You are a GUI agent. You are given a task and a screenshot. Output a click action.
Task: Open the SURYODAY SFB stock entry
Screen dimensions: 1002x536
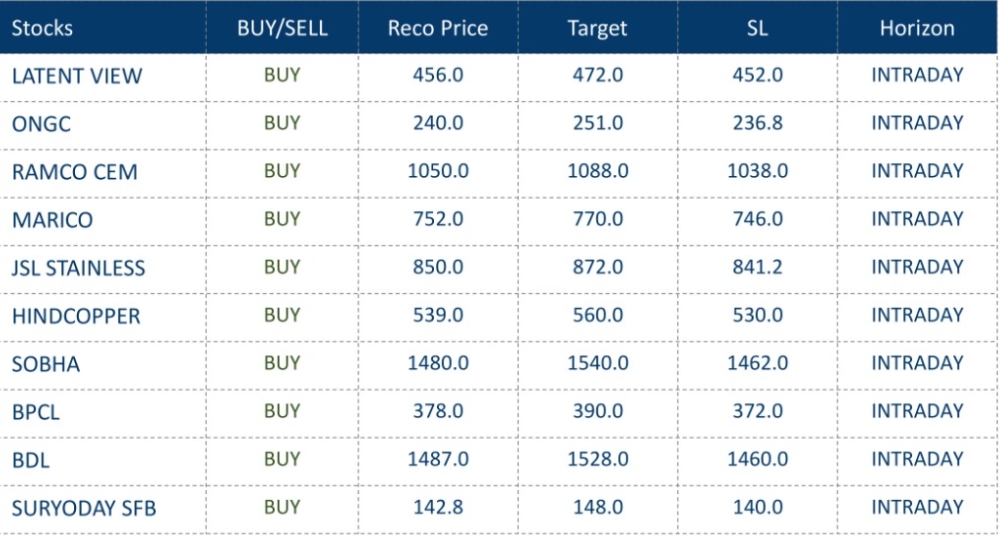click(x=84, y=508)
